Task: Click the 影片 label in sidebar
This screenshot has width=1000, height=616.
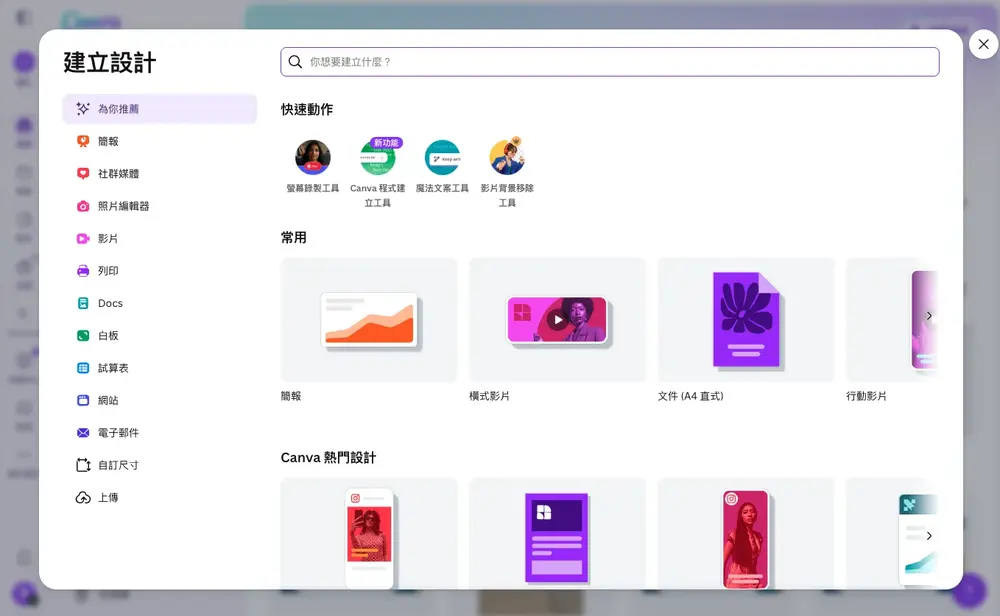Action: pyautogui.click(x=108, y=238)
